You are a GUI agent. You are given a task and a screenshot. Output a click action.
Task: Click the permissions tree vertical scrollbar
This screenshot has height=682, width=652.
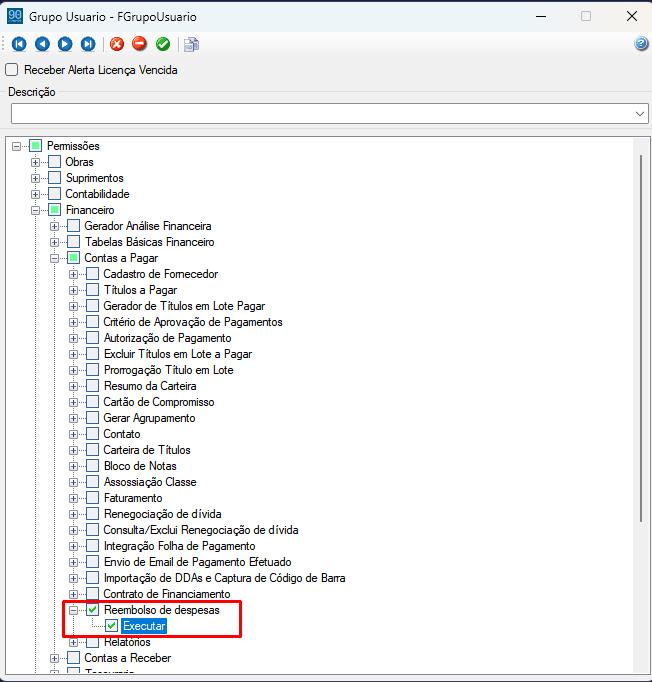tap(641, 338)
